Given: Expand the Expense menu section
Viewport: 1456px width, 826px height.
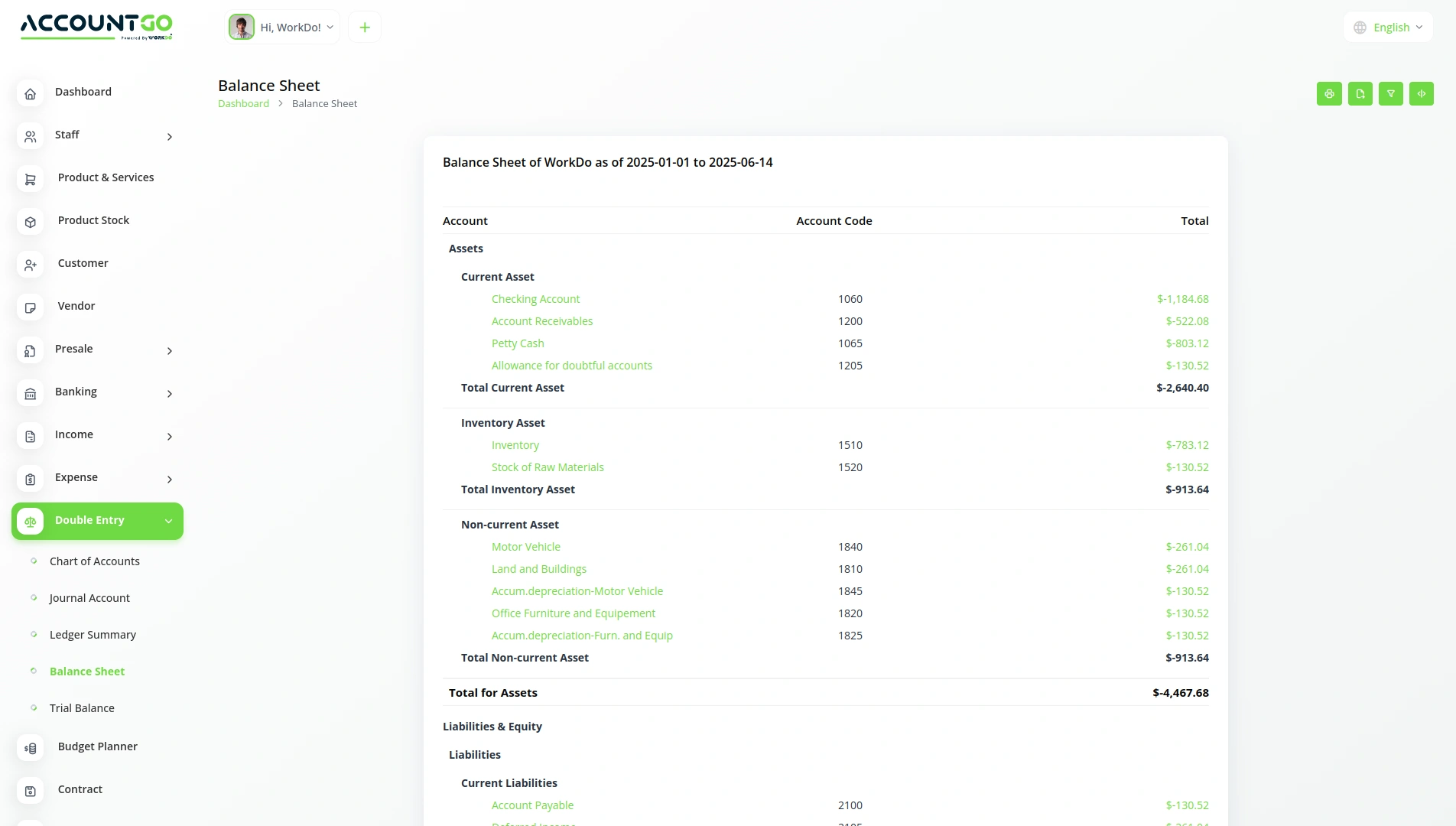Looking at the screenshot, I should pyautogui.click(x=170, y=480).
